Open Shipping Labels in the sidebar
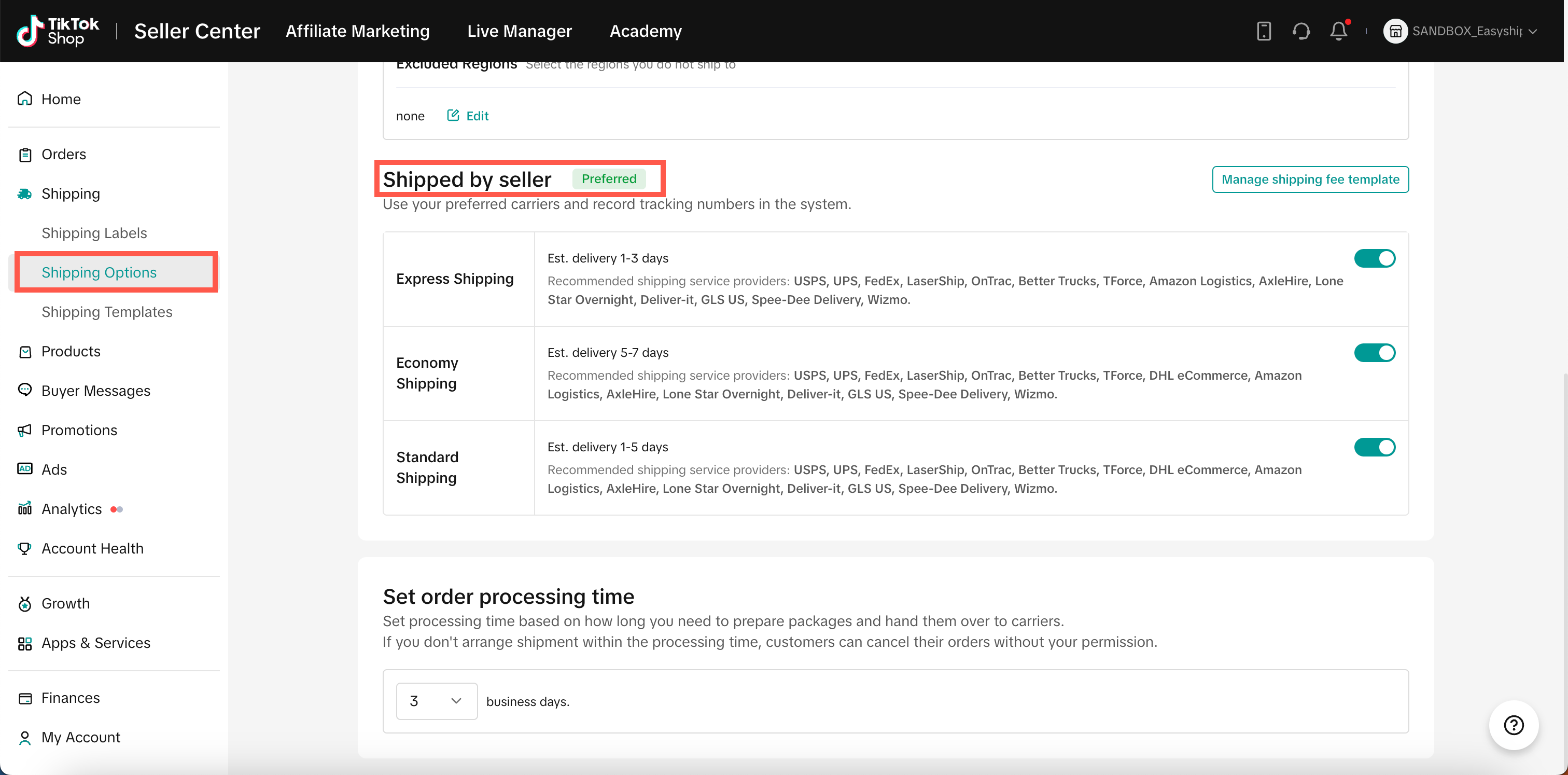The image size is (1568, 775). (94, 233)
